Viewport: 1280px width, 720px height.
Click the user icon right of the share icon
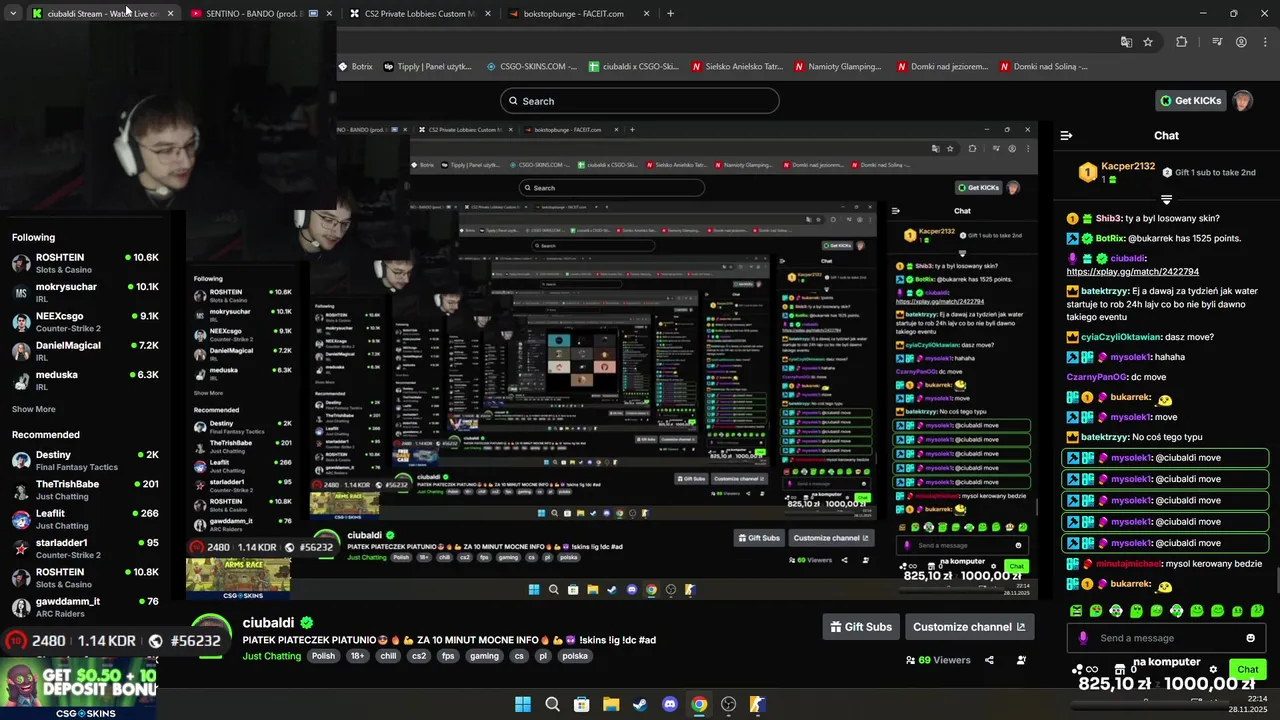click(x=1021, y=660)
